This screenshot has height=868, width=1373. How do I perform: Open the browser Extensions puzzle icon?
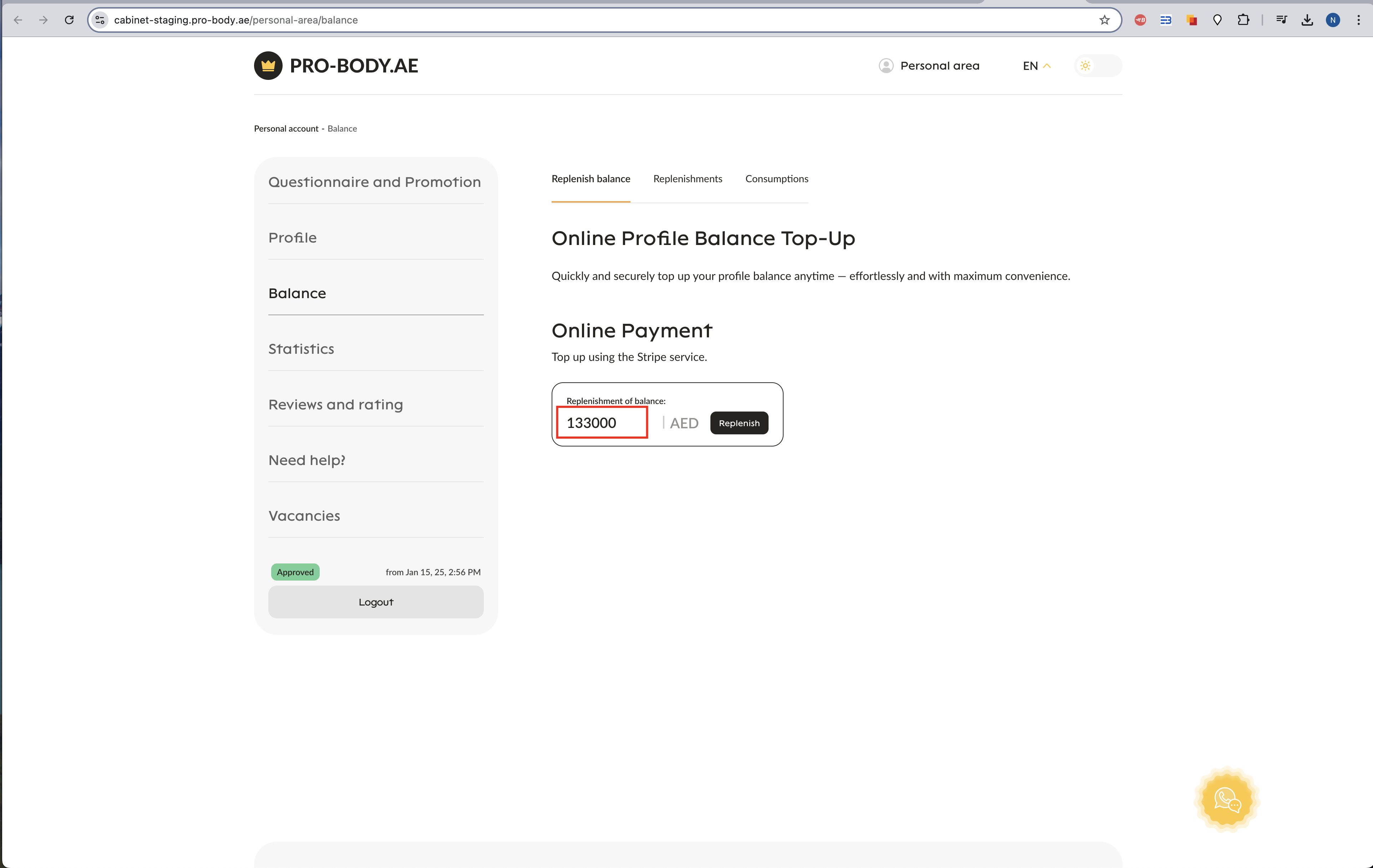pos(1243,20)
